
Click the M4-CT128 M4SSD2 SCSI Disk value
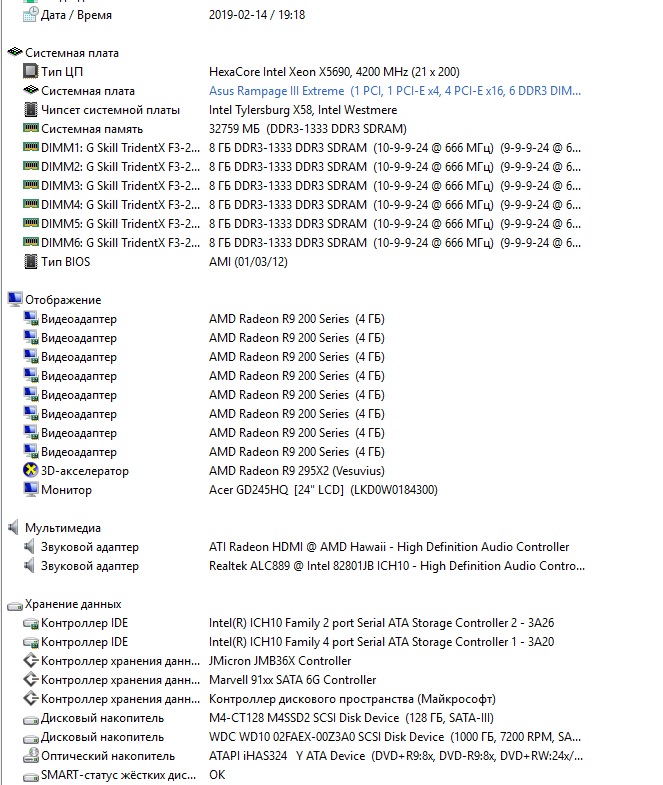(351, 718)
